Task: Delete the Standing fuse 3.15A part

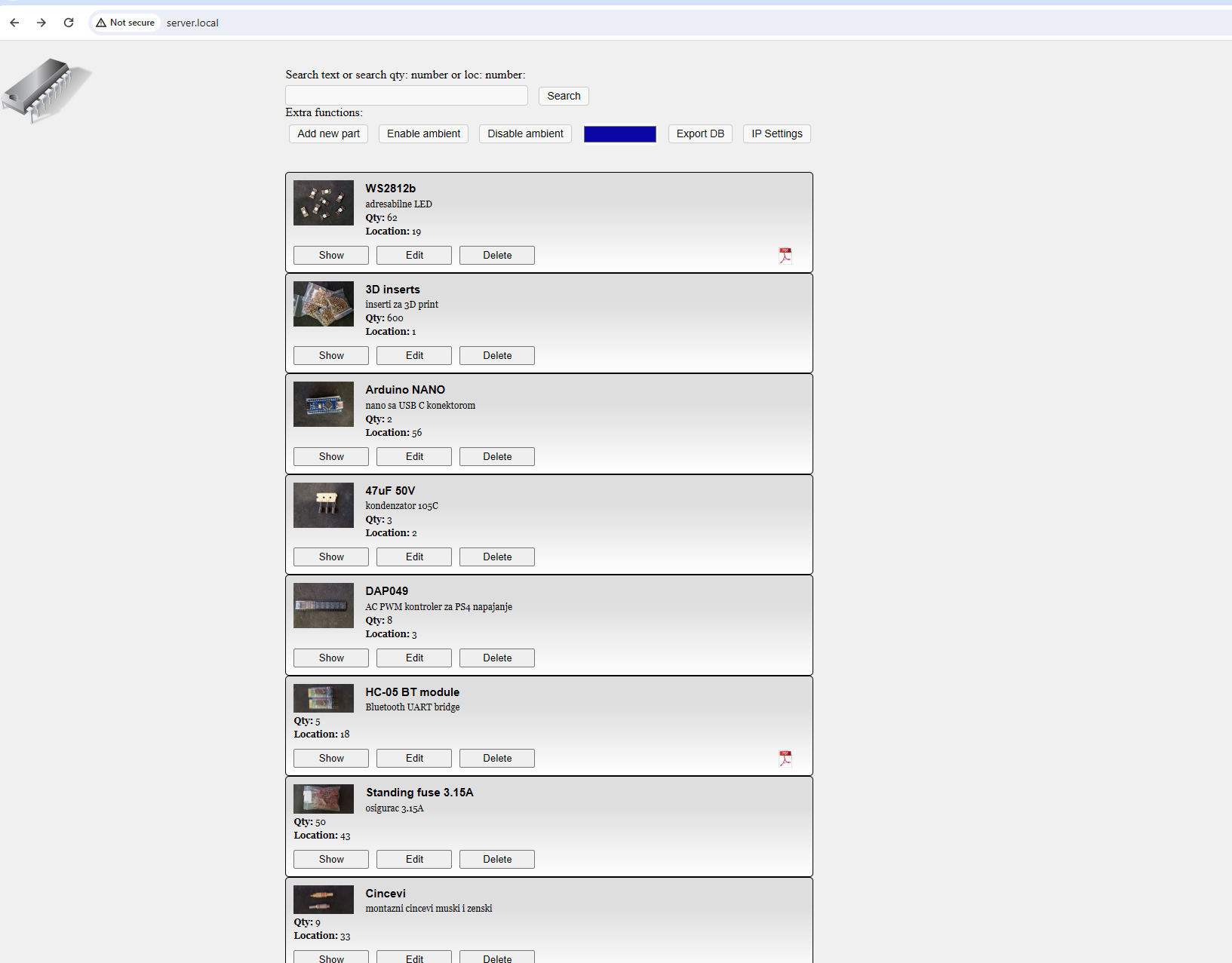Action: 497,859
